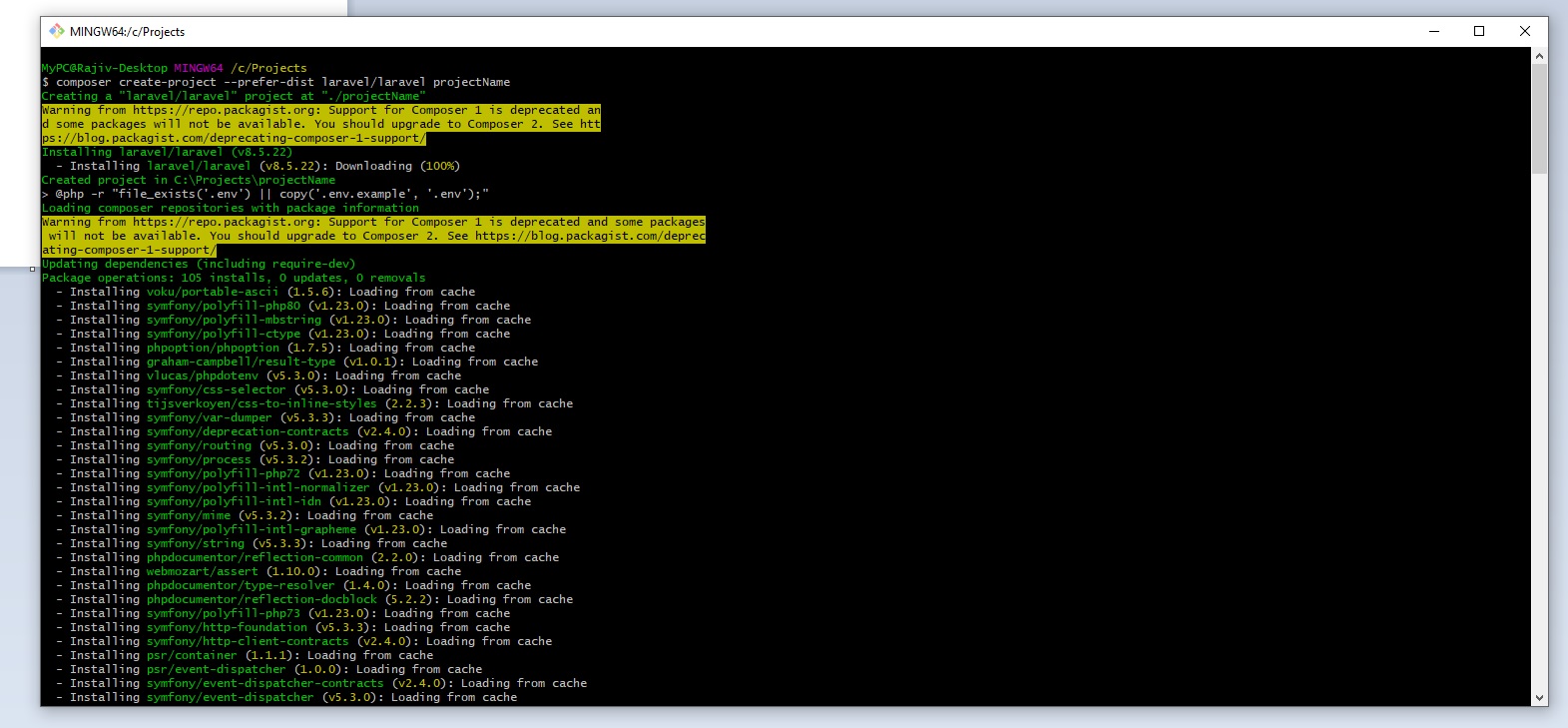The image size is (1568, 728).
Task: Click the psr/event-dispatcher install line
Action: pyautogui.click(x=269, y=669)
